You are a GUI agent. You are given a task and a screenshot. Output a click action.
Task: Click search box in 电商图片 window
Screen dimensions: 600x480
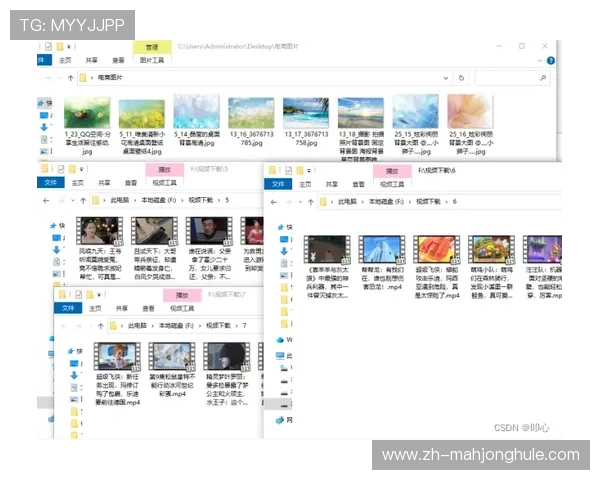tap(512, 78)
